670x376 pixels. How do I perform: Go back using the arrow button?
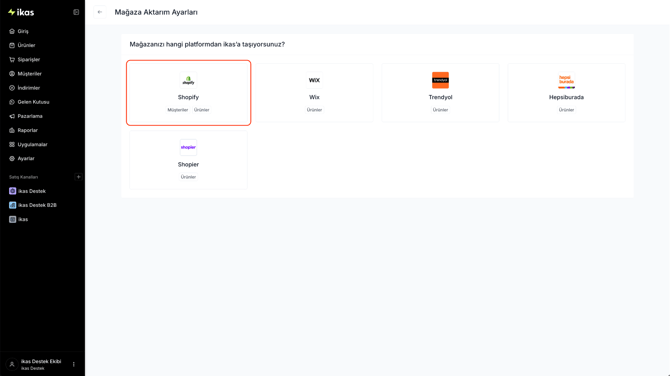(100, 12)
